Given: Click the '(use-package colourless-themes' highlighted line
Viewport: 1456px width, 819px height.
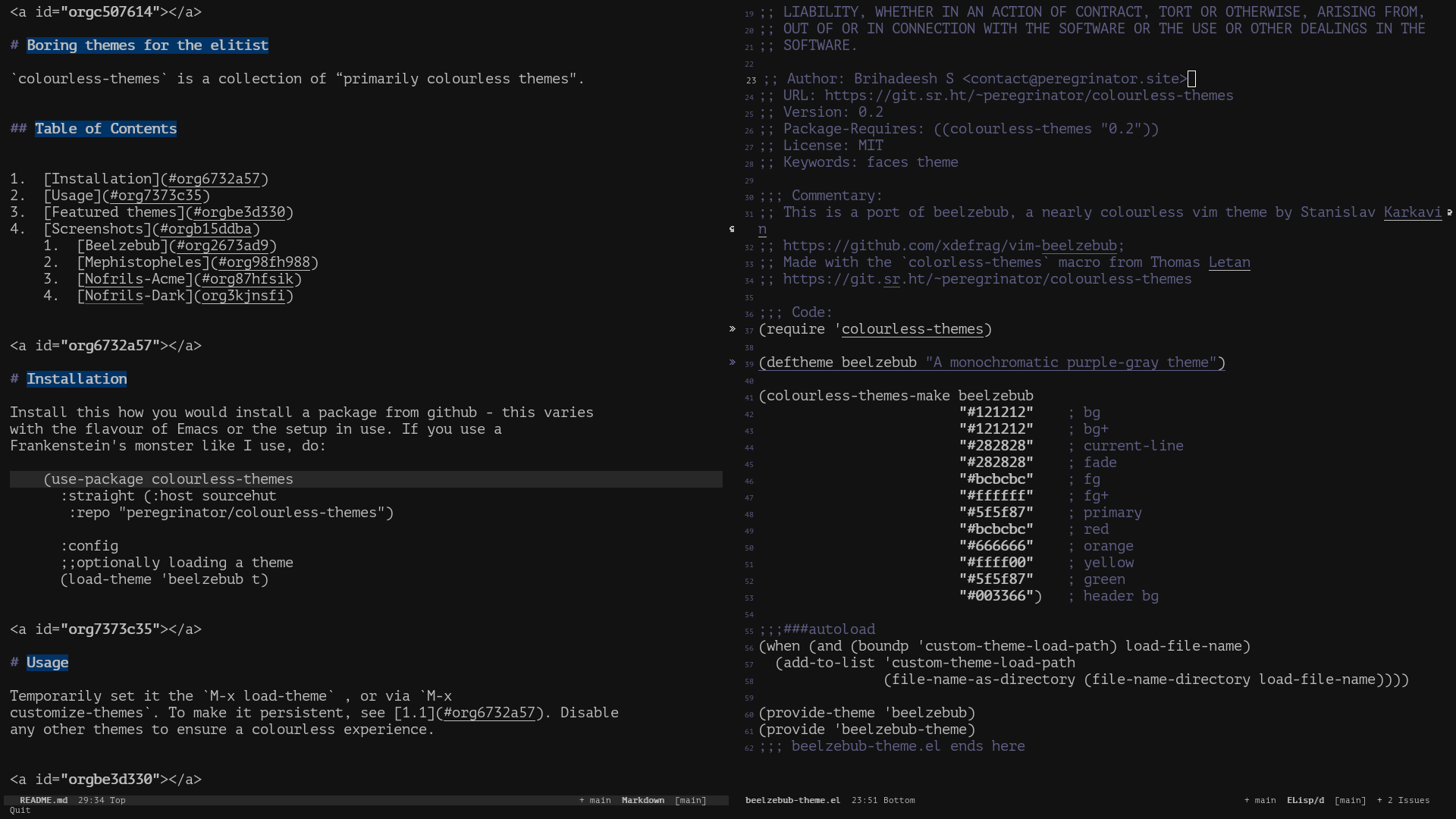Looking at the screenshot, I should (366, 479).
